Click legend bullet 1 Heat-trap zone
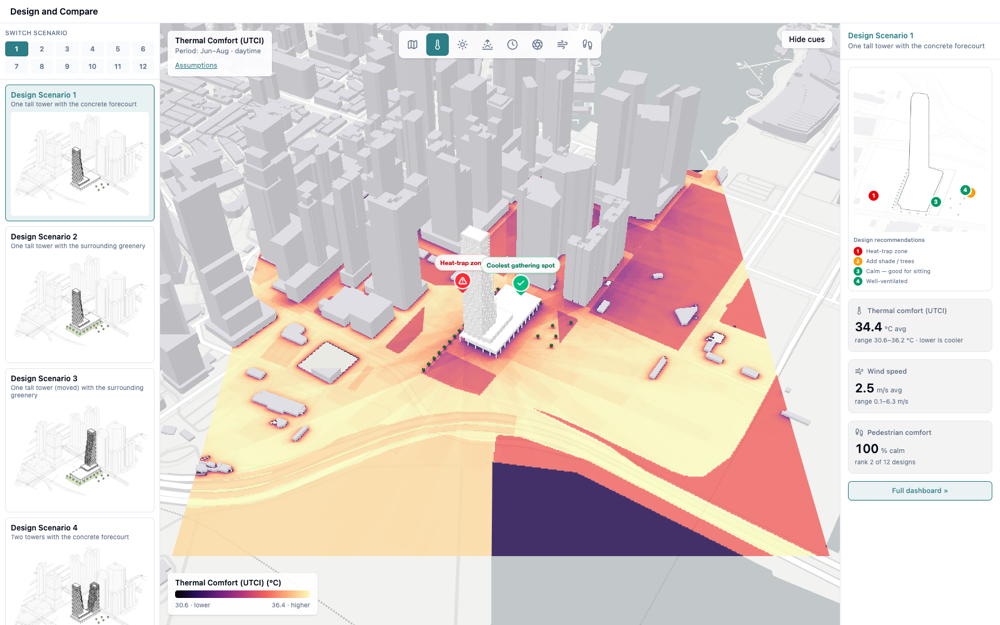This screenshot has height=625, width=1000. (x=858, y=251)
